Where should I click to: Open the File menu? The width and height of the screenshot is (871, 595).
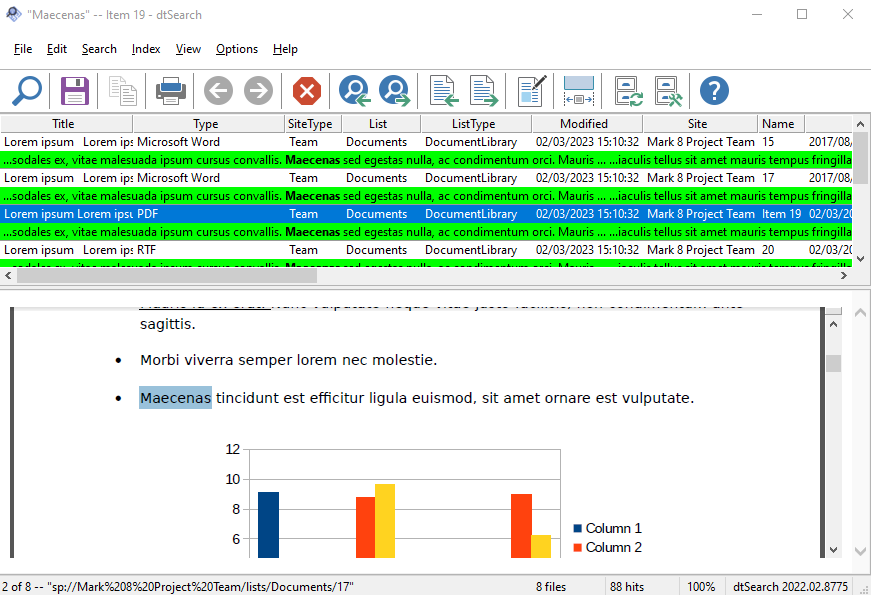click(x=23, y=49)
